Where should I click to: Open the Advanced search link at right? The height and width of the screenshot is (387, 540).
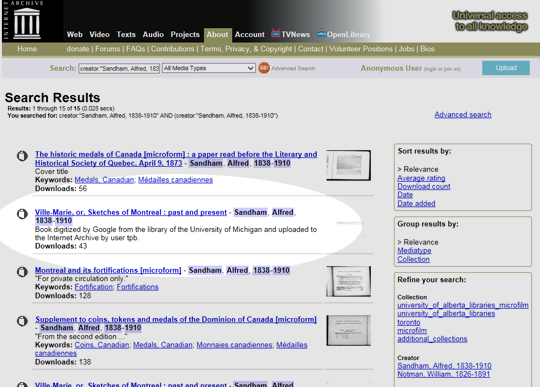click(463, 115)
